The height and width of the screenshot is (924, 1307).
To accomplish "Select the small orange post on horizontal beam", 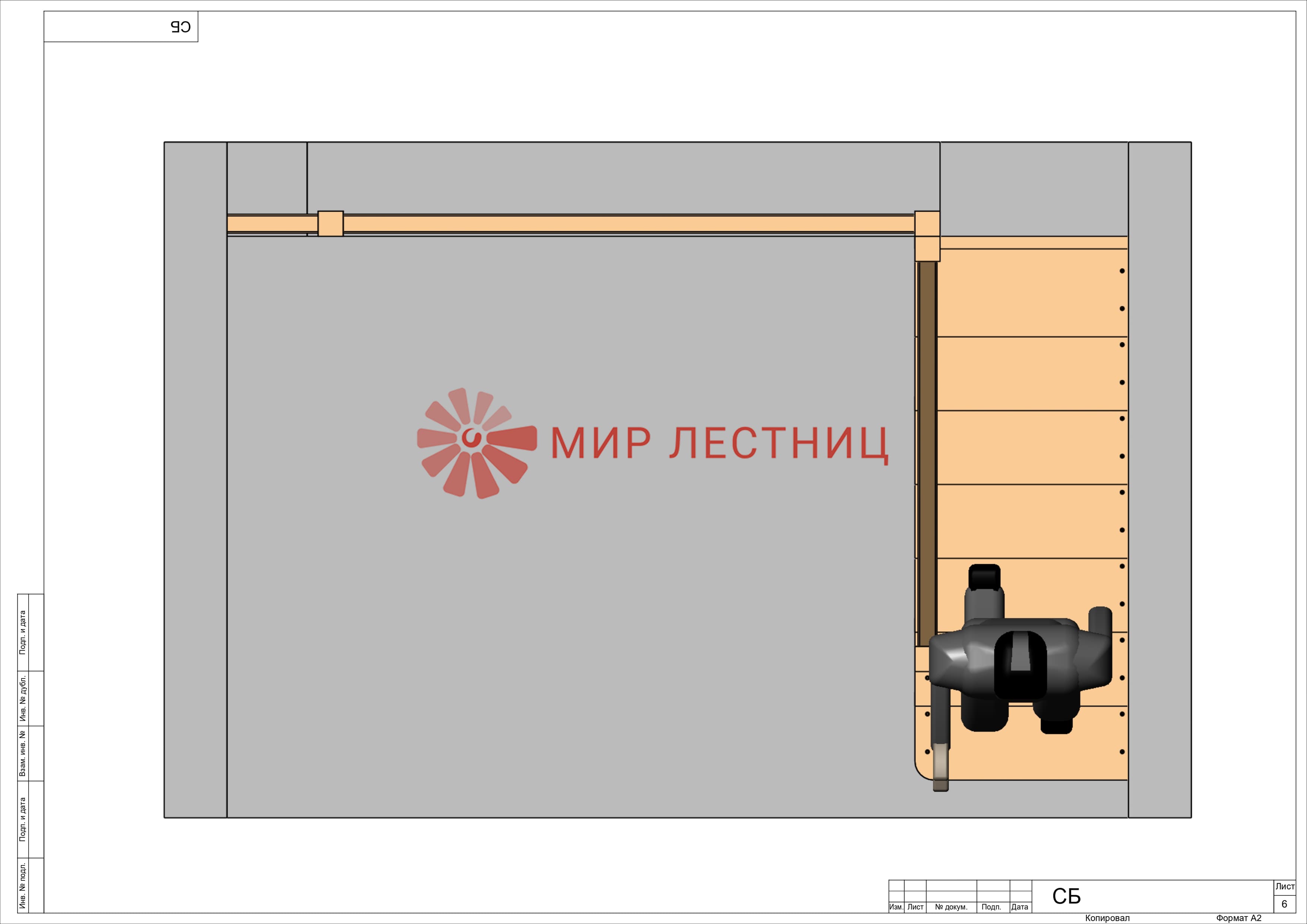I will [330, 223].
